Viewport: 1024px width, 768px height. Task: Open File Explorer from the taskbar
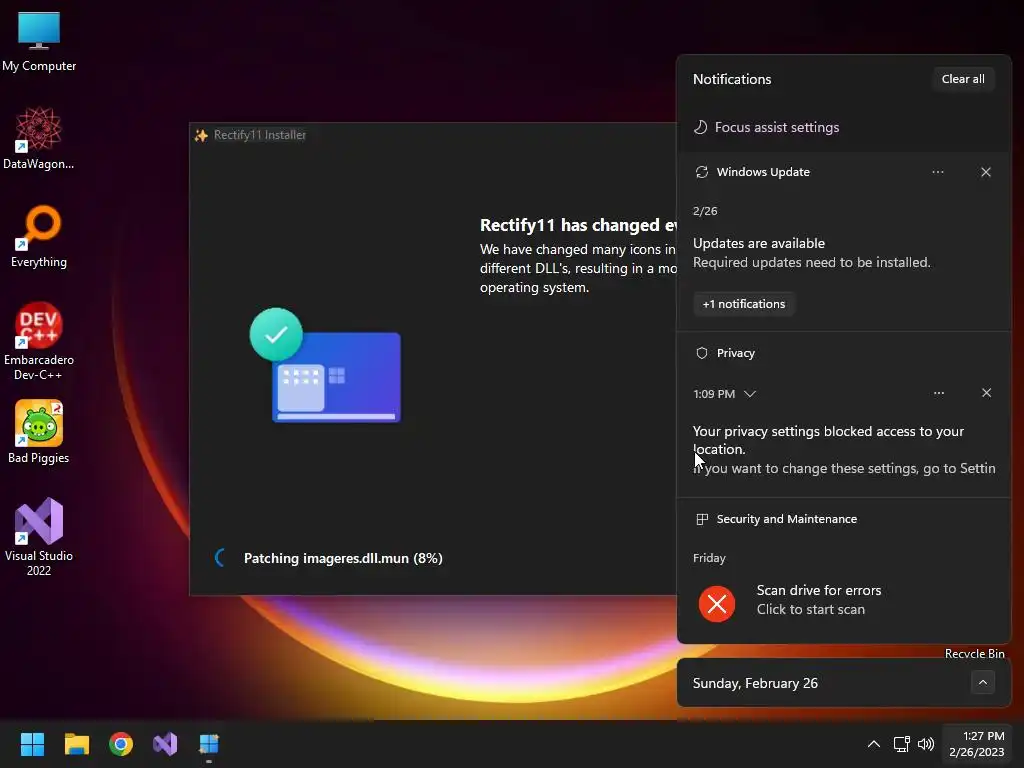pyautogui.click(x=76, y=744)
